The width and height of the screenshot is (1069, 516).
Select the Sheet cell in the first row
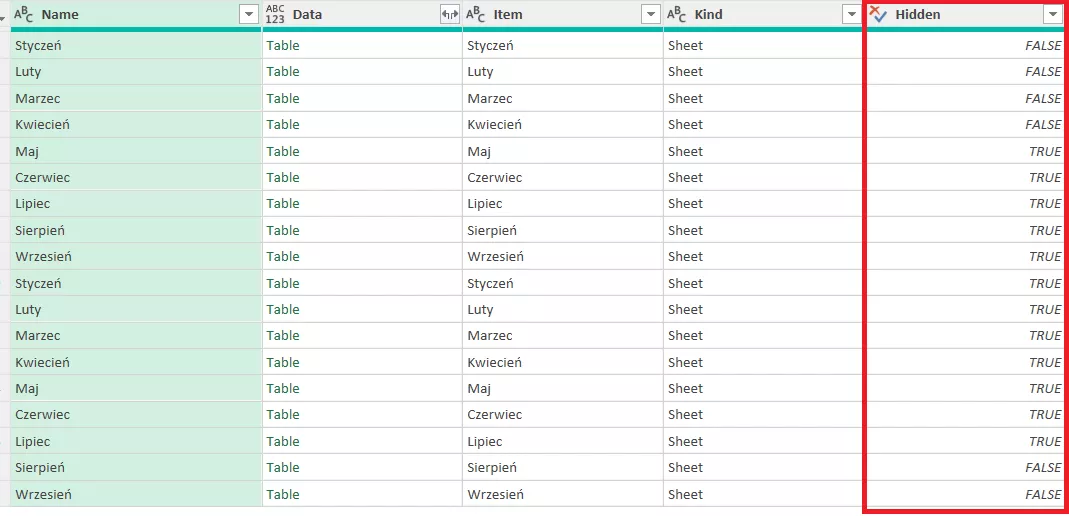click(685, 45)
